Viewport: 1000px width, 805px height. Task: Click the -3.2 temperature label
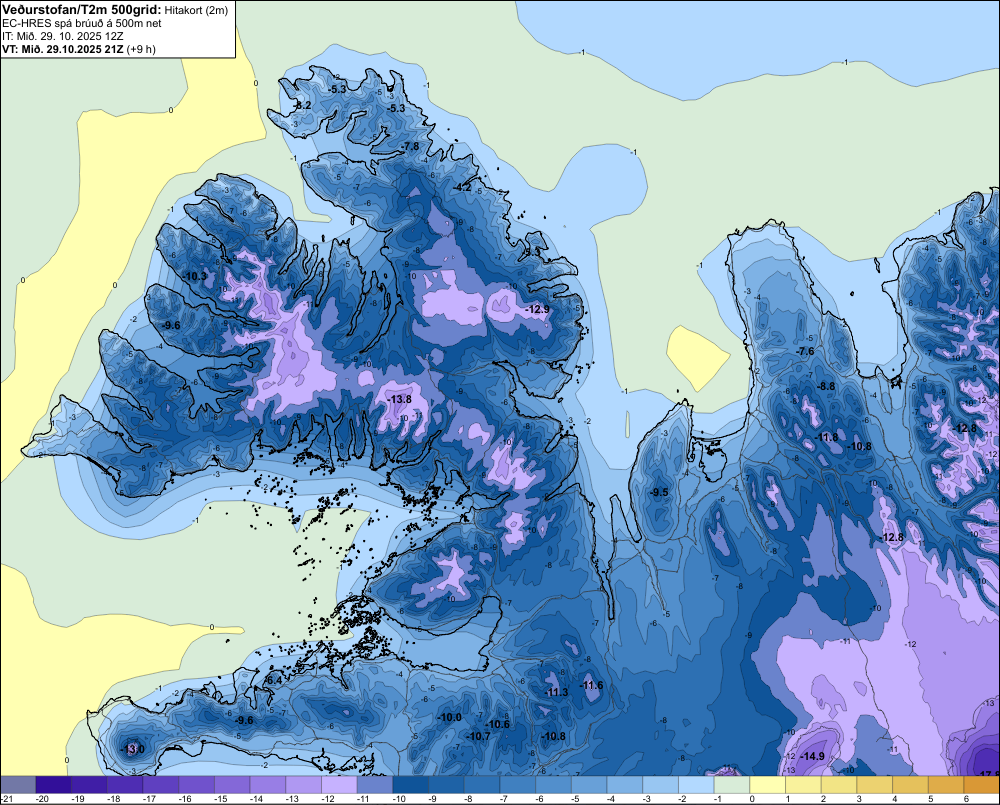click(x=302, y=105)
